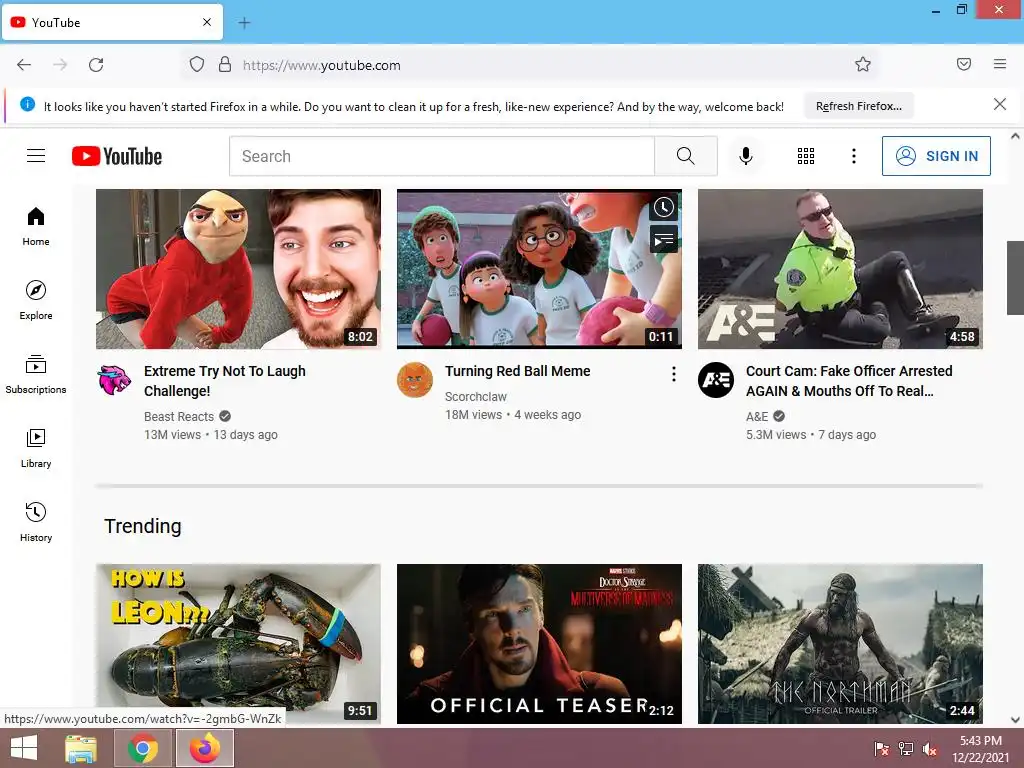This screenshot has width=1024, height=768.
Task: Click the network tray icon
Action: (906, 749)
